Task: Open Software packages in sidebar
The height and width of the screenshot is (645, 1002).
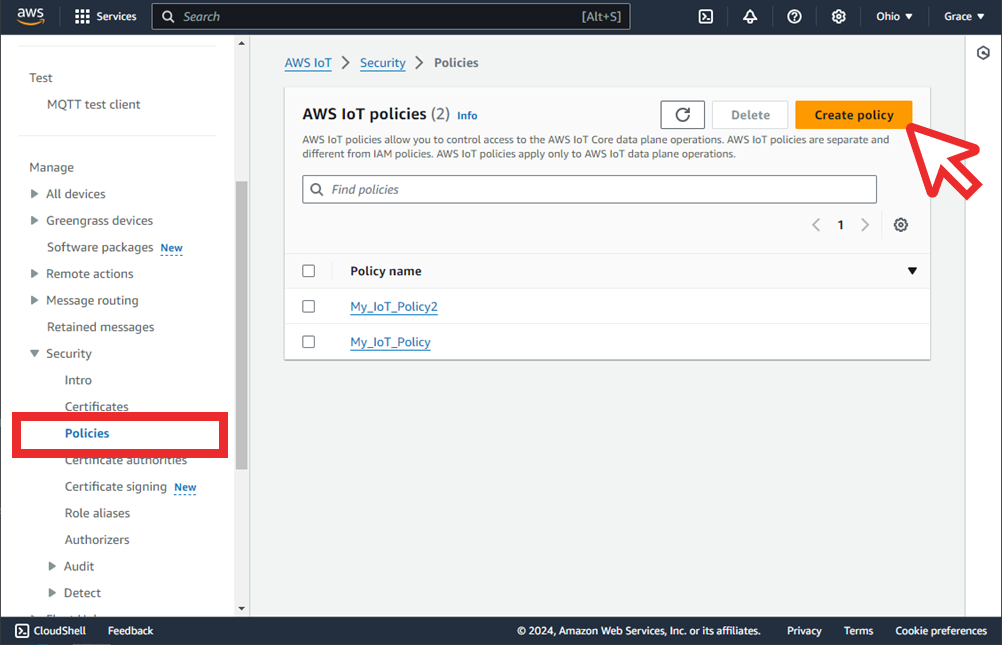Action: 100,247
